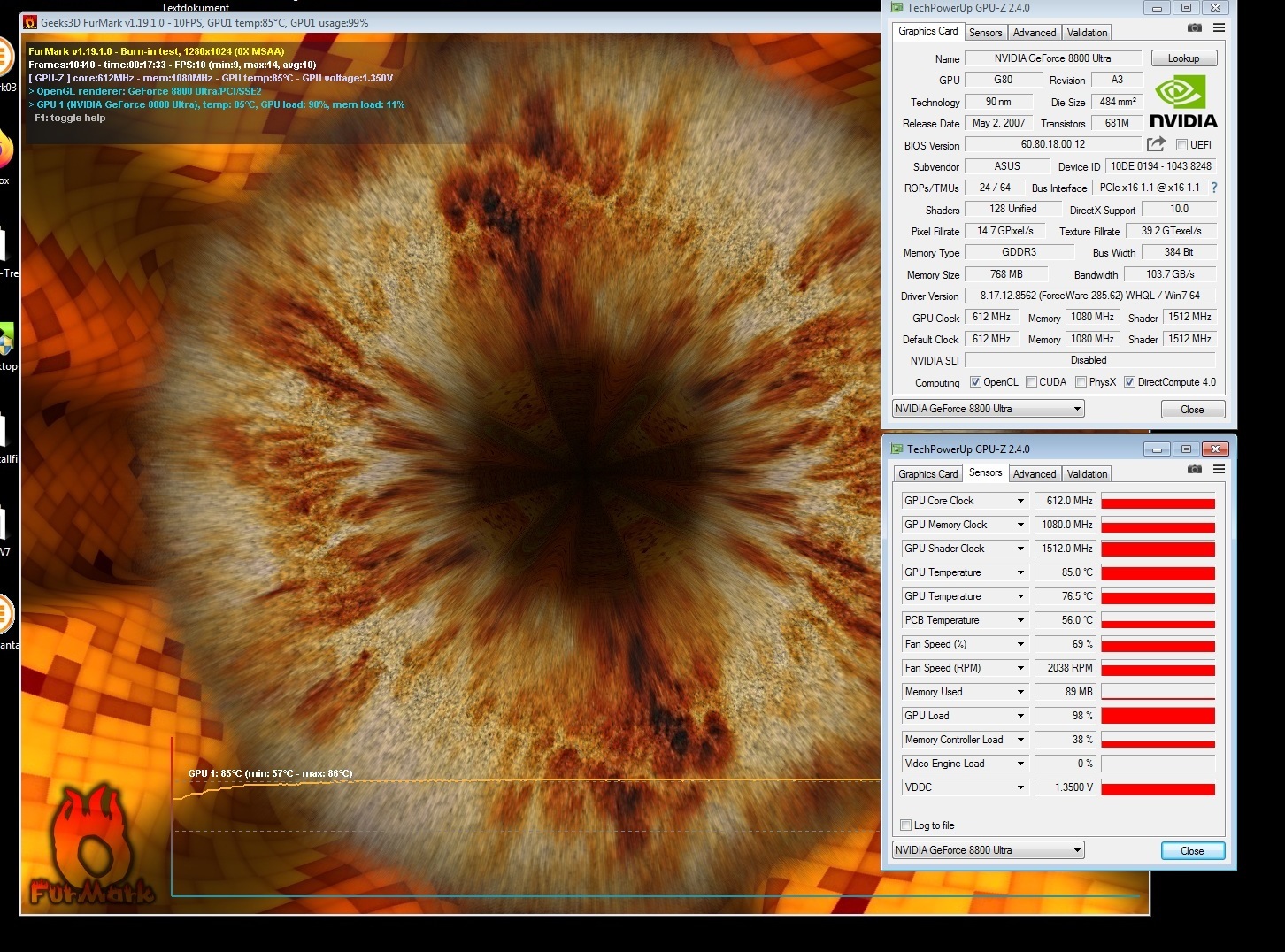This screenshot has height=952, width=1285.
Task: Click the GPU-Z icon in the Graphics Card window title bar
Action: coord(896,8)
